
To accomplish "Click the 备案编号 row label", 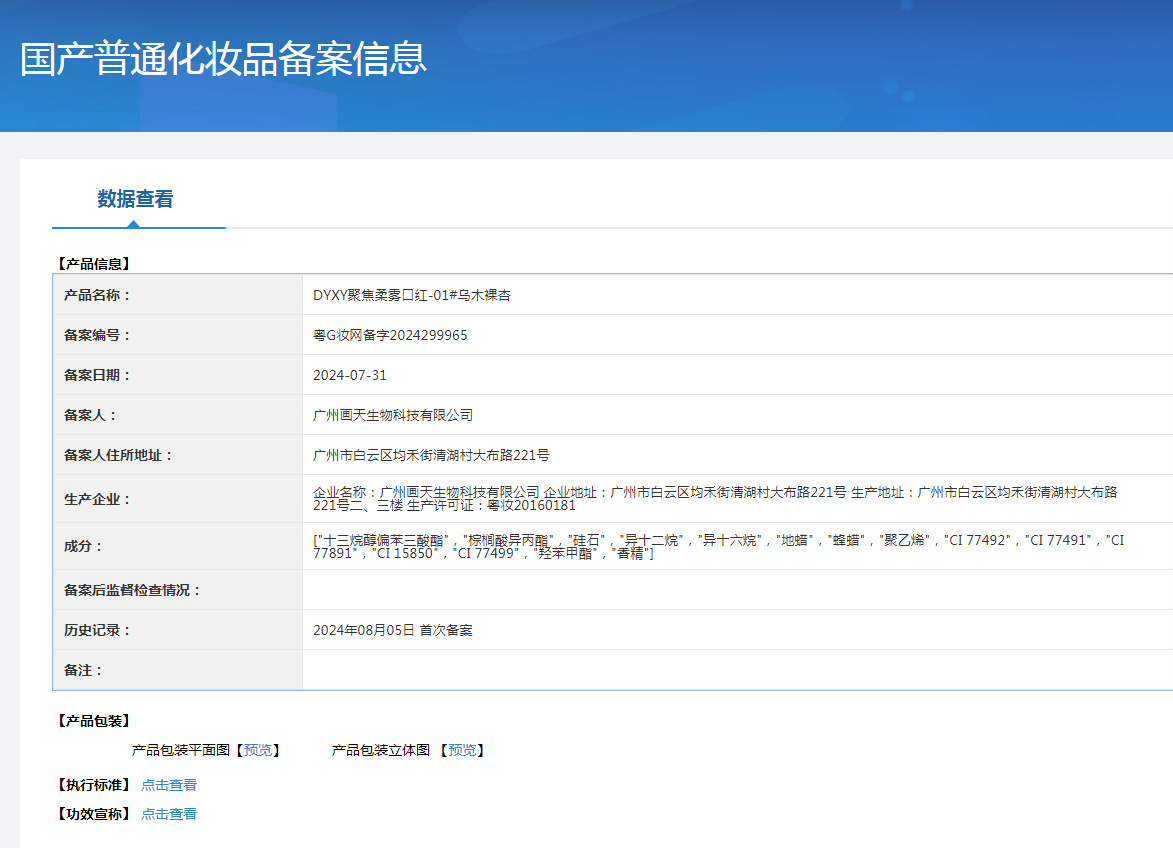I will tap(97, 335).
